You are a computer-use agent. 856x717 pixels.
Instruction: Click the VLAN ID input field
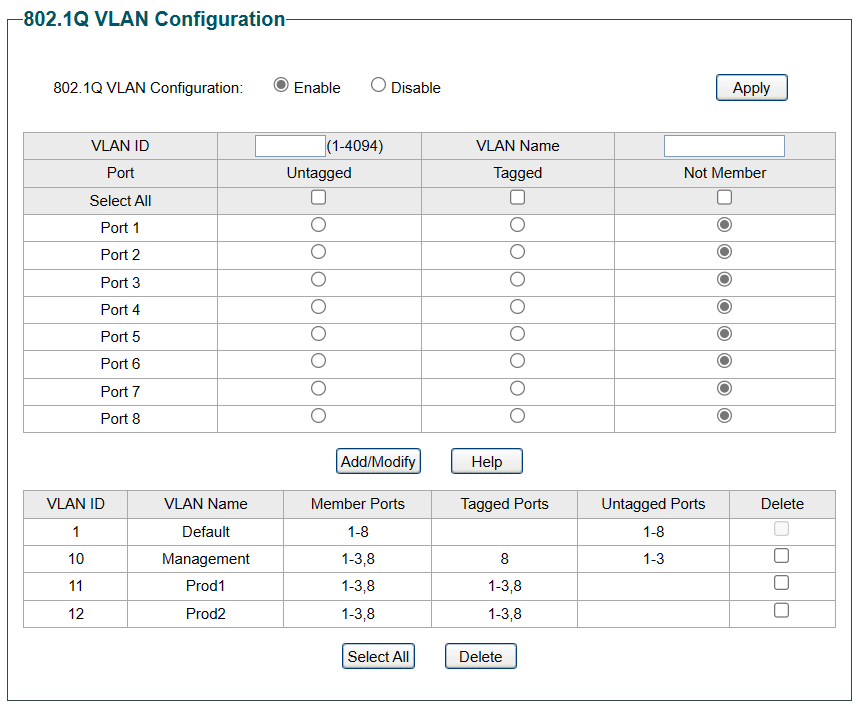(x=290, y=146)
